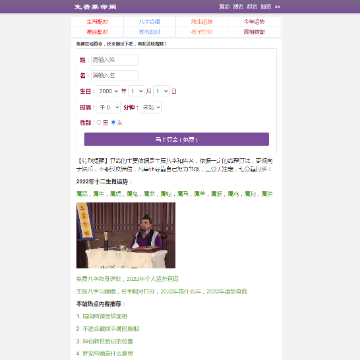360x360 pixels.
Task: Open the 属龙 zodiac link
Action: click(x=149, y=194)
